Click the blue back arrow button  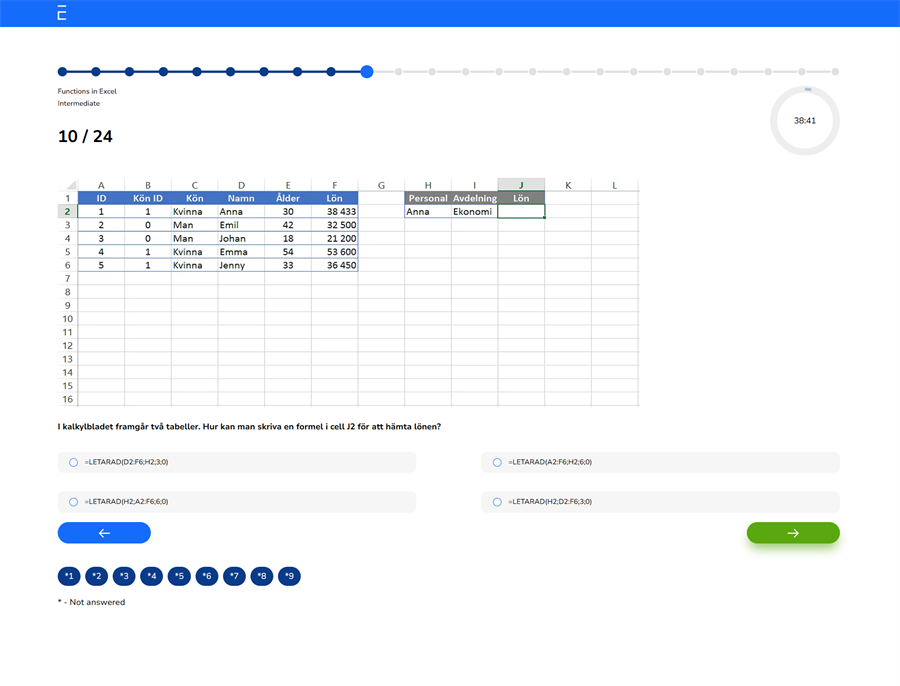click(x=104, y=533)
